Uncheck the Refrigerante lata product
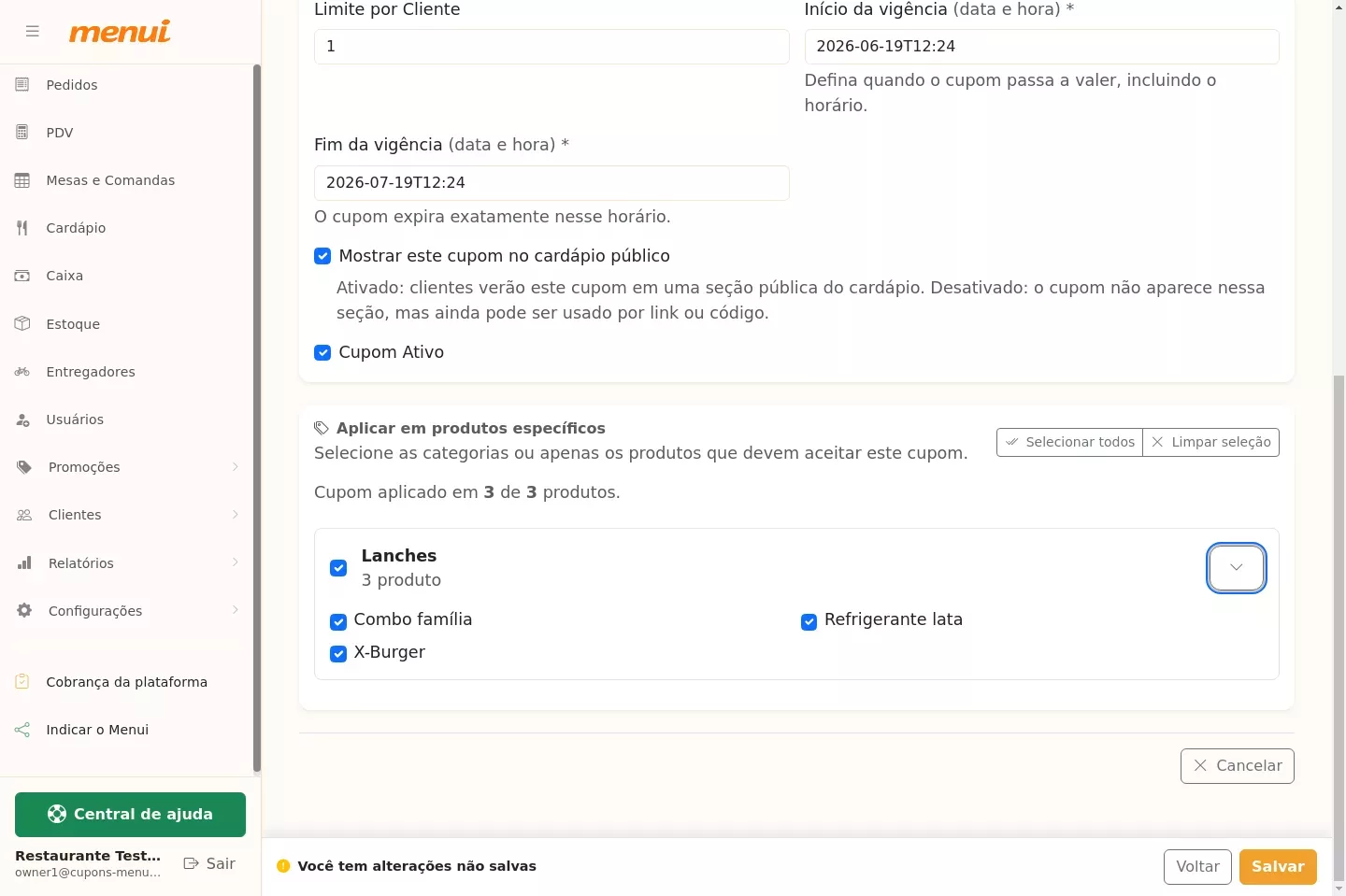The width and height of the screenshot is (1346, 896). (x=809, y=621)
